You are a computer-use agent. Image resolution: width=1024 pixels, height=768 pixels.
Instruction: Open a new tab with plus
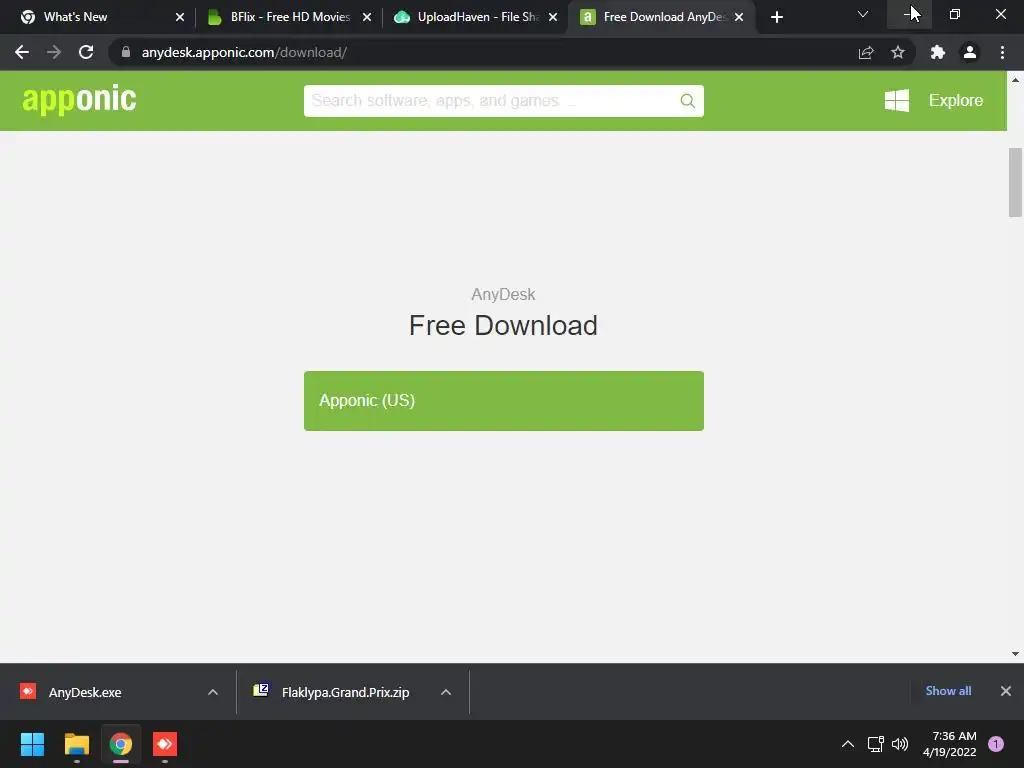coord(776,17)
